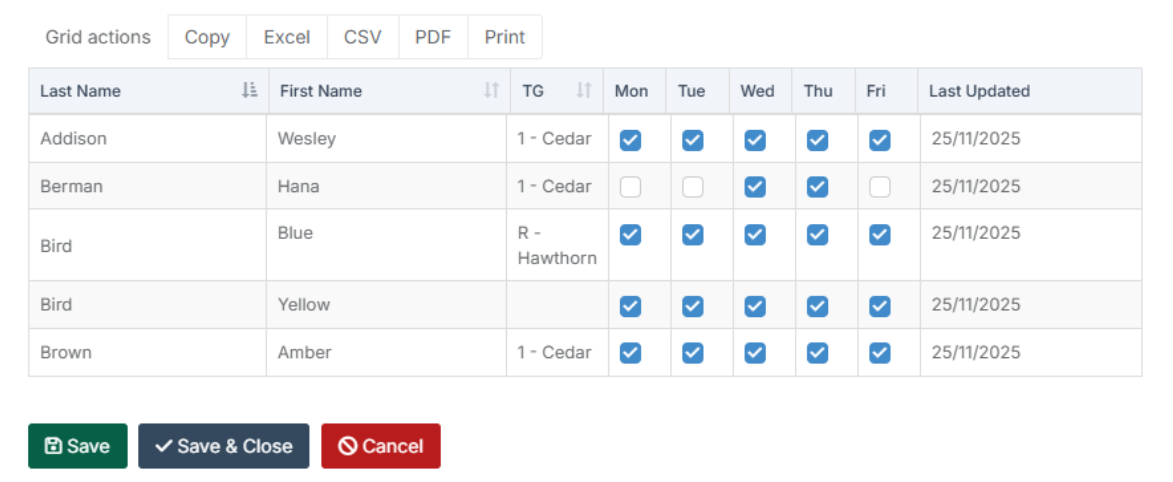Image resolution: width=1173 pixels, height=482 pixels.
Task: Uncheck Thursday for Blue Bird
Action: [x=818, y=234]
